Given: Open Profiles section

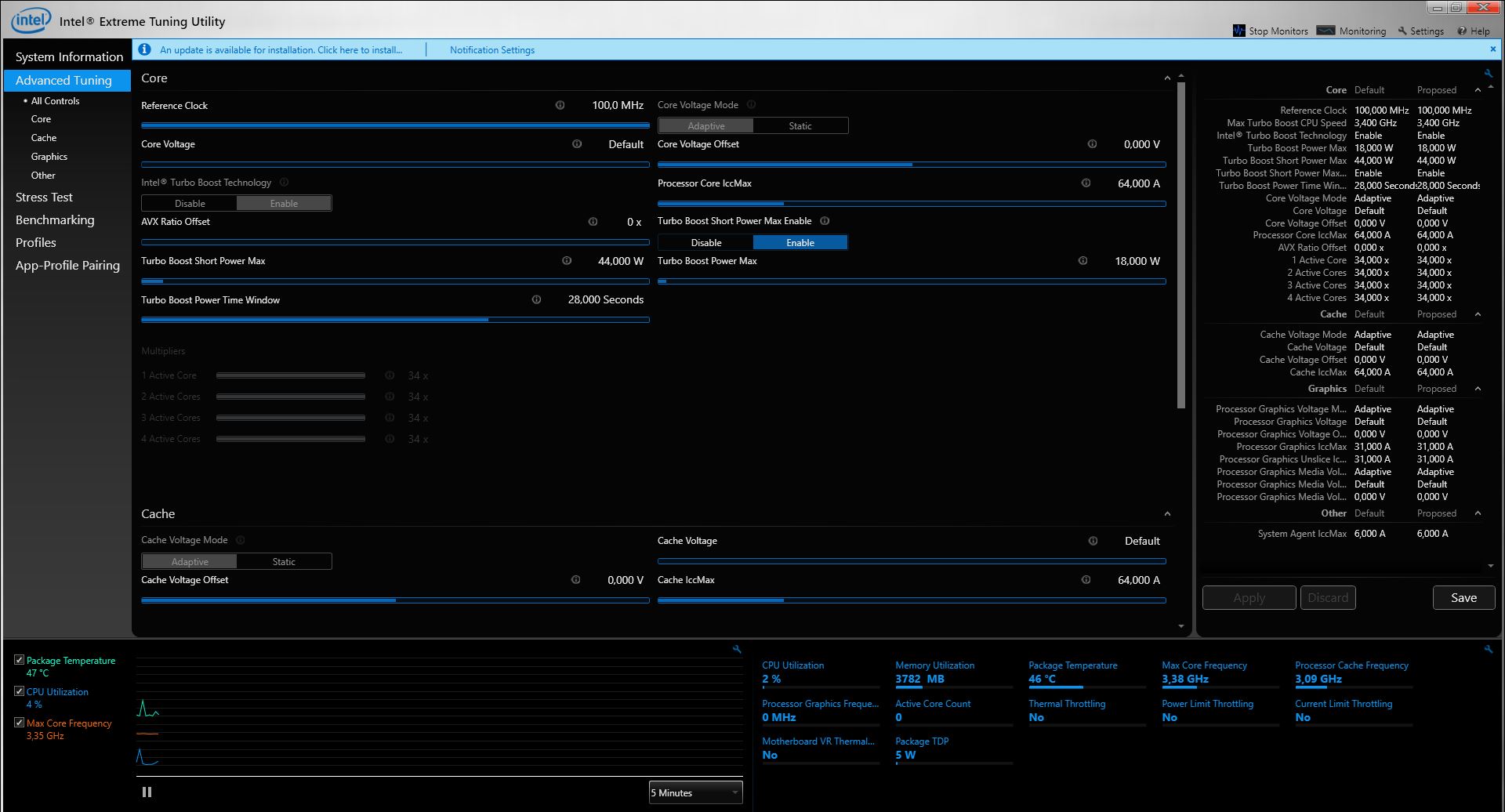Looking at the screenshot, I should [x=36, y=242].
